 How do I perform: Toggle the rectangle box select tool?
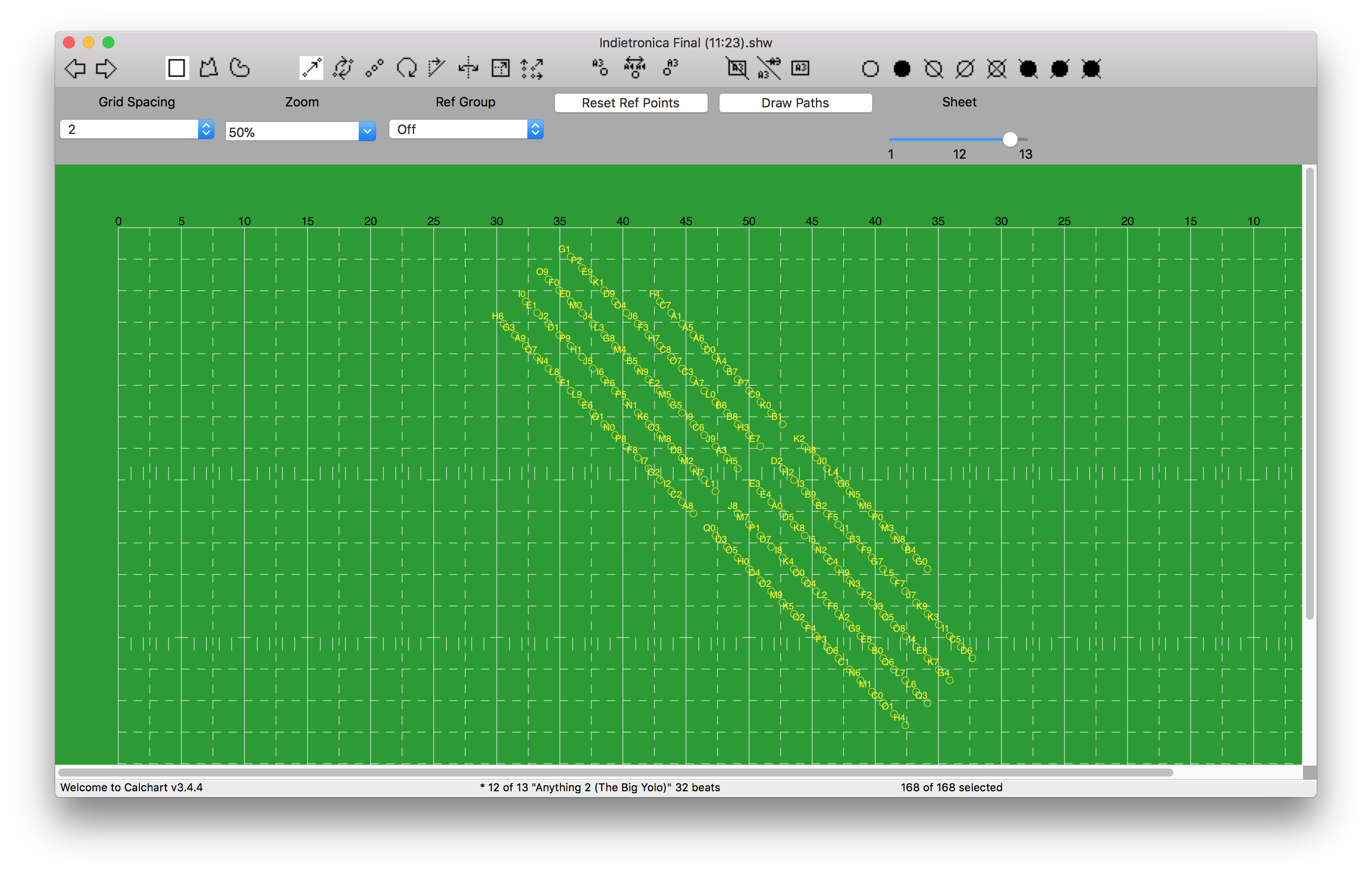point(176,68)
